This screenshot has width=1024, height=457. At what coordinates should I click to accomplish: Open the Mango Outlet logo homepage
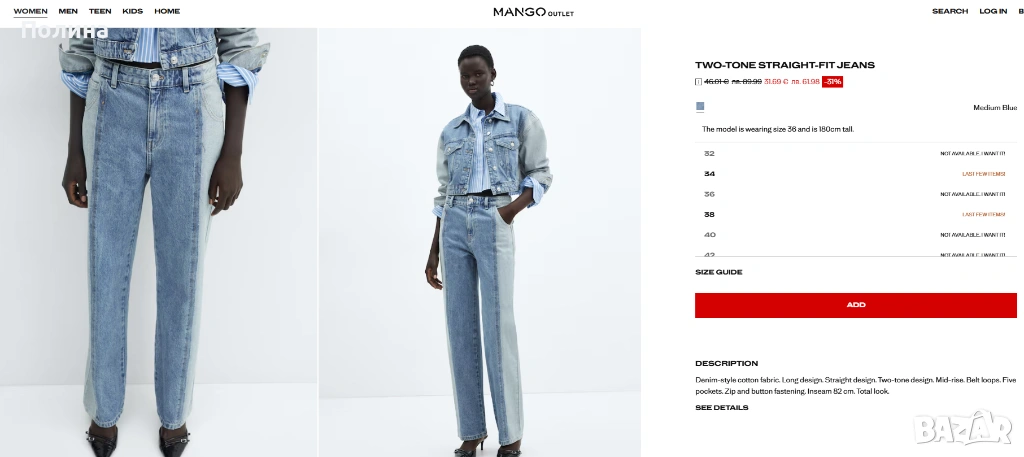[533, 12]
